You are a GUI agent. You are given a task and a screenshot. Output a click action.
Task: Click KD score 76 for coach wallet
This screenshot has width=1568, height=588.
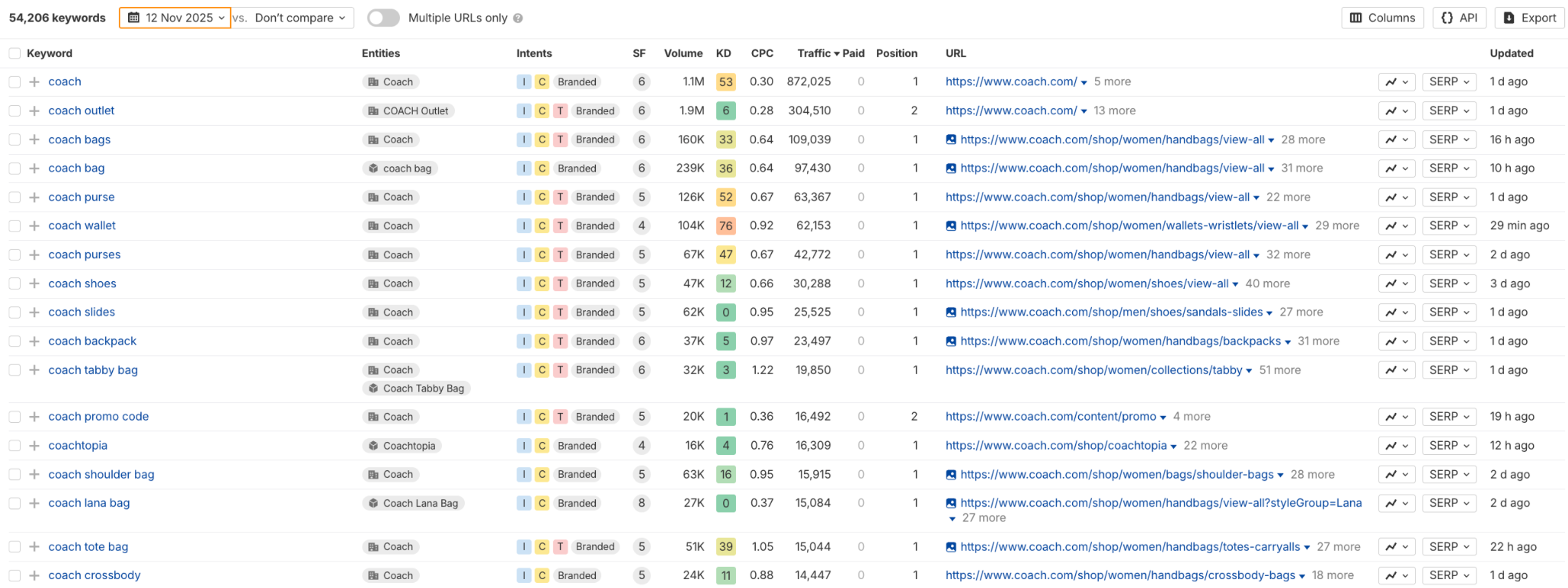726,226
